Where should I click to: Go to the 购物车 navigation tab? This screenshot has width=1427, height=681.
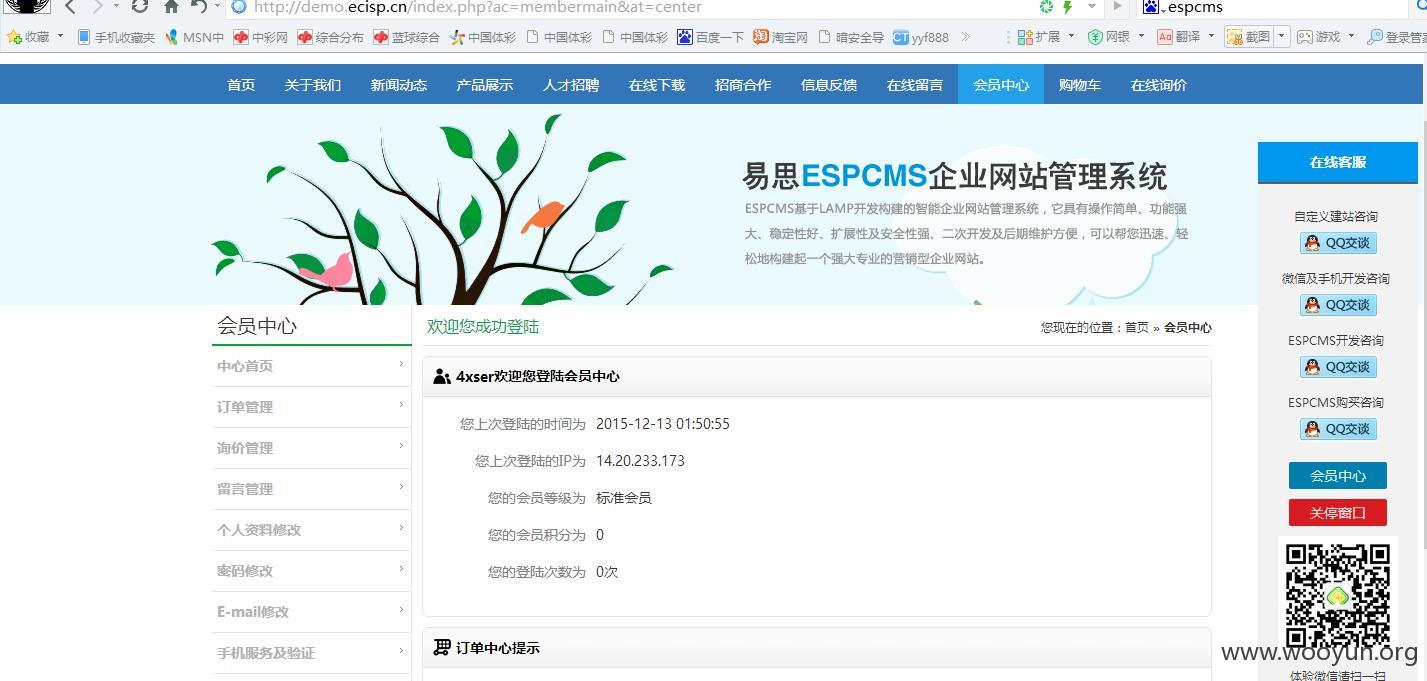coord(1080,85)
